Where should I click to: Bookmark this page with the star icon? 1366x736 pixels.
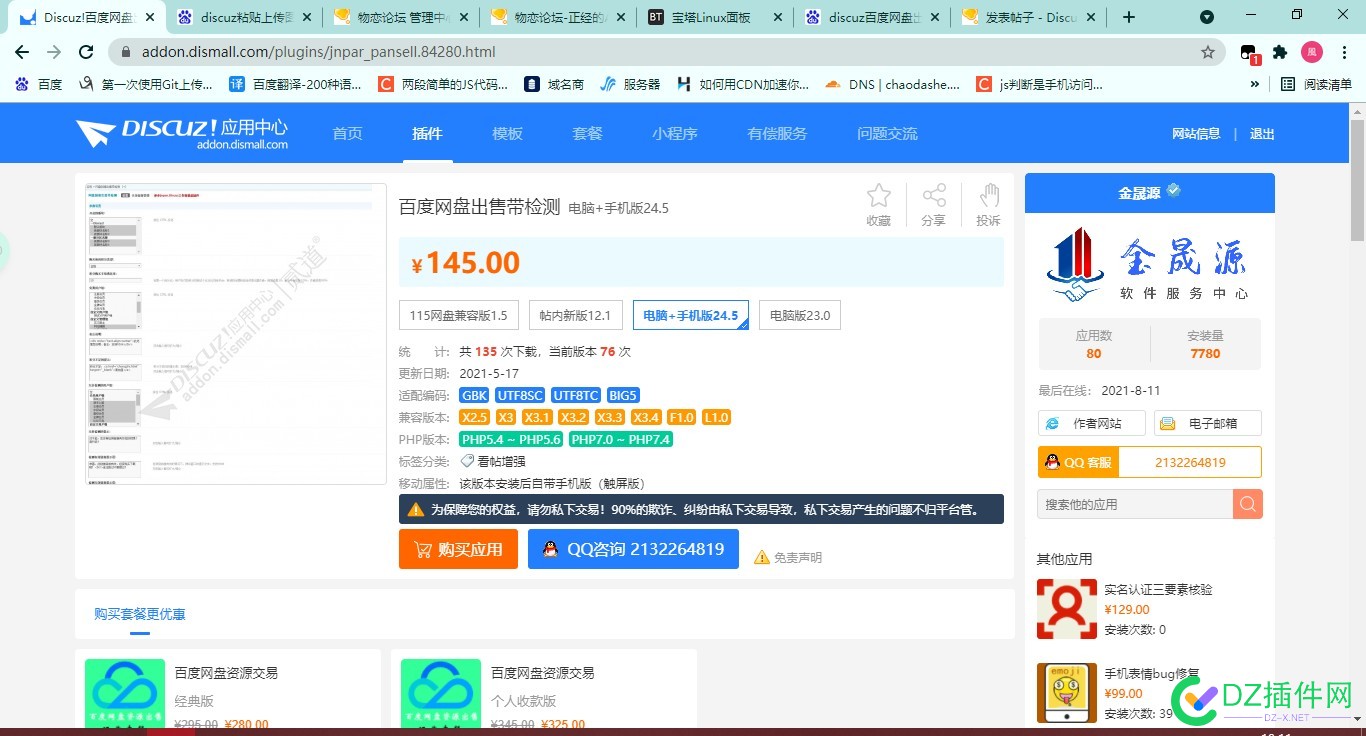pyautogui.click(x=1207, y=52)
